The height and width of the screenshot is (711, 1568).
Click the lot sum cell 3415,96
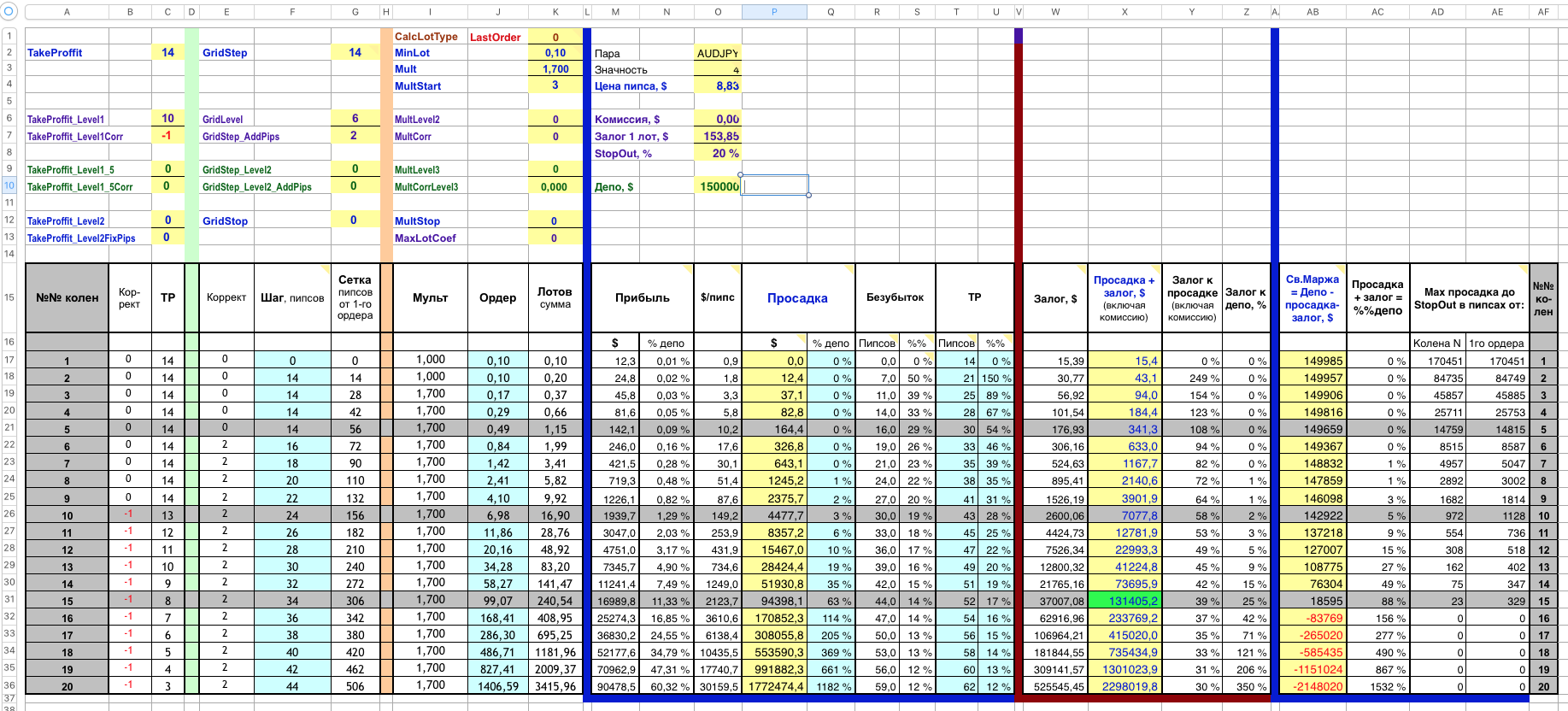click(555, 685)
